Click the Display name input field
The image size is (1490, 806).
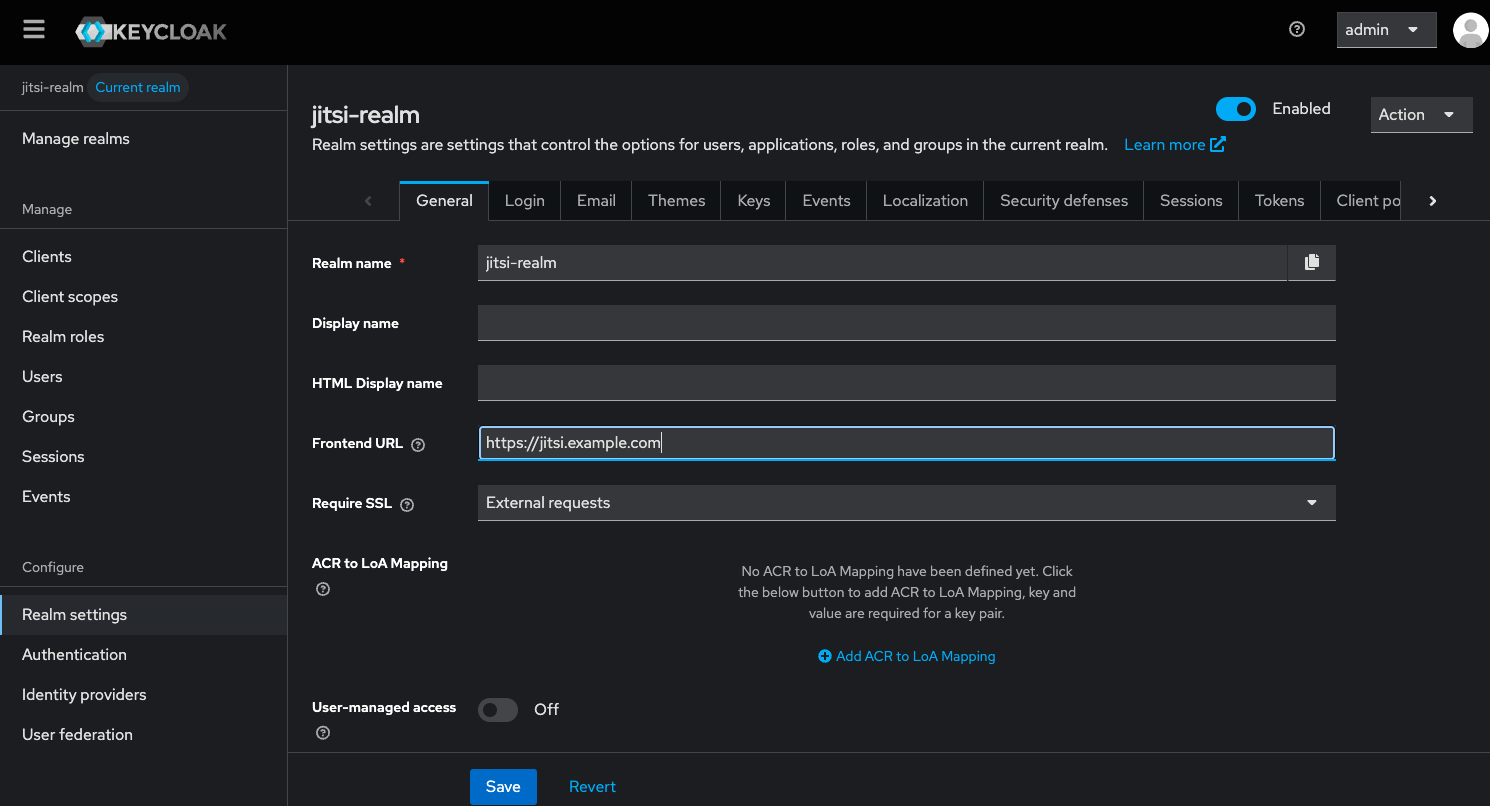[x=906, y=323]
